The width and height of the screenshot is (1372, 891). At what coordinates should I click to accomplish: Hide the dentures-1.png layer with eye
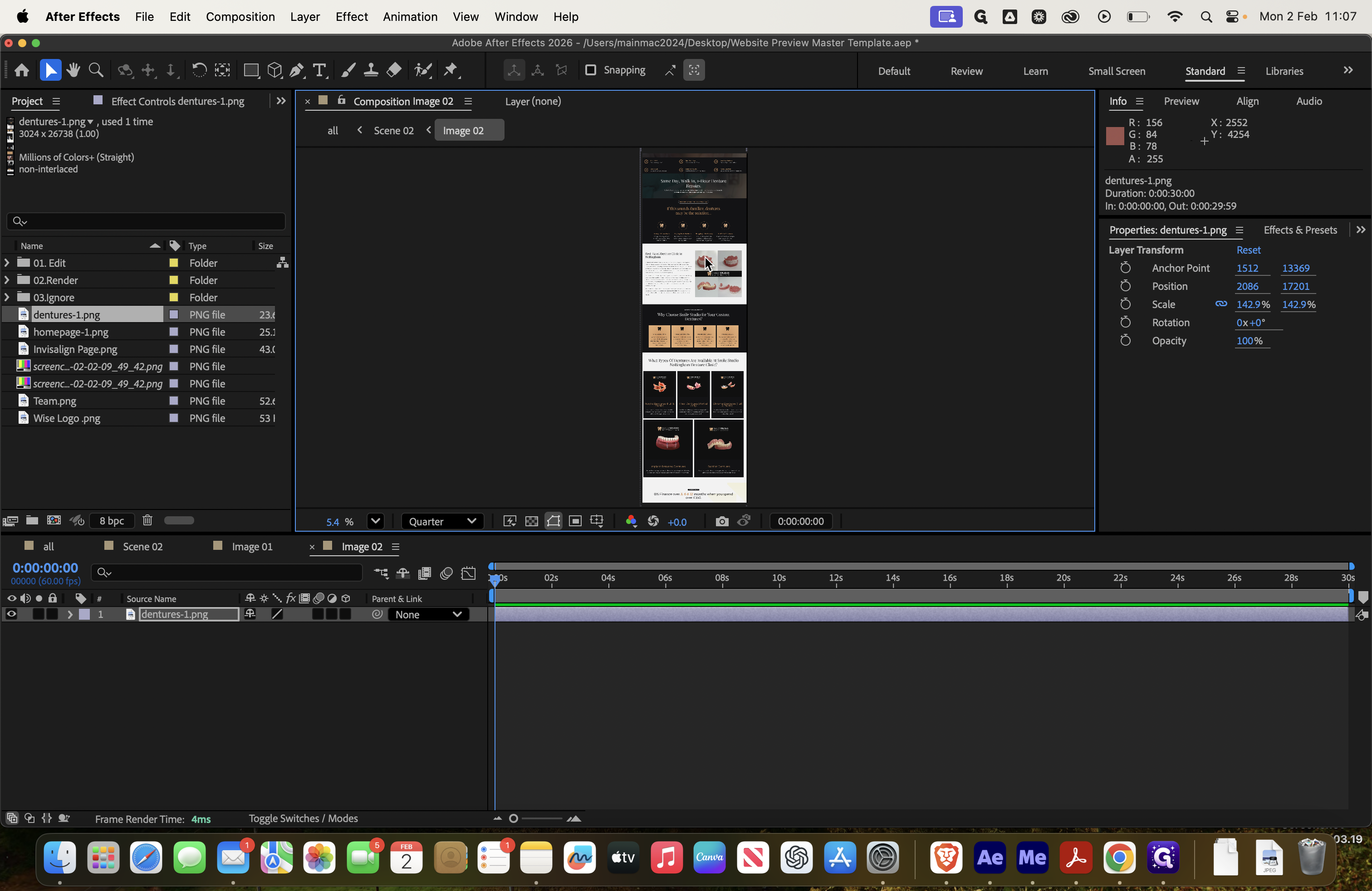click(11, 614)
